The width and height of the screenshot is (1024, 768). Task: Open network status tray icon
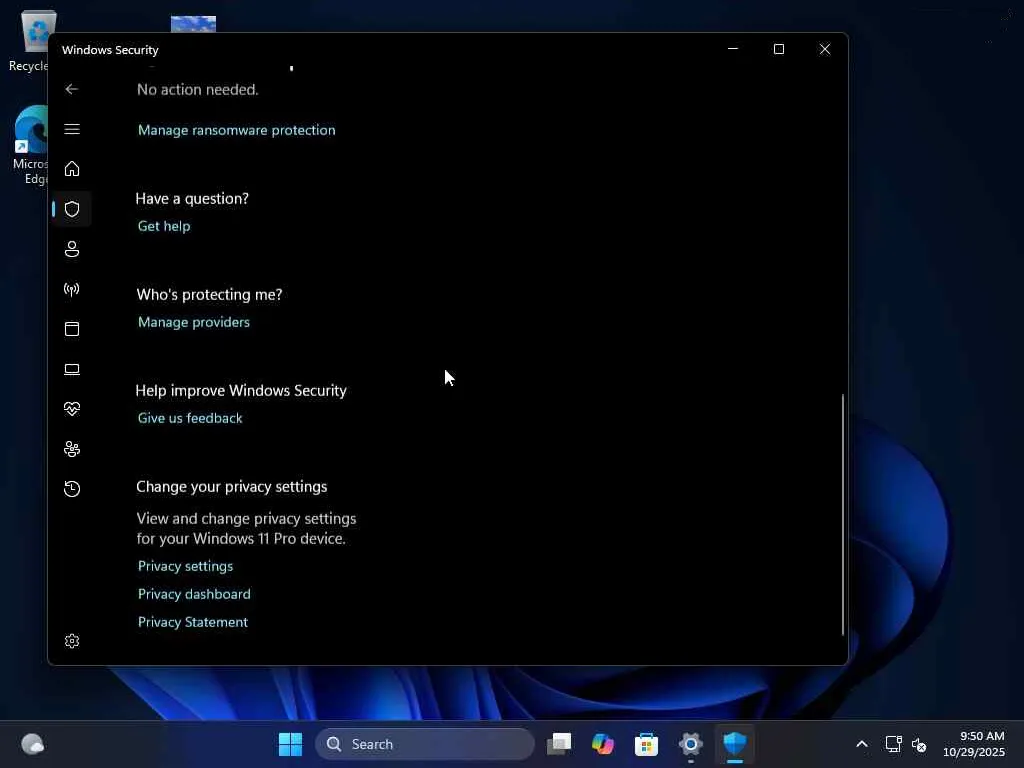[893, 744]
